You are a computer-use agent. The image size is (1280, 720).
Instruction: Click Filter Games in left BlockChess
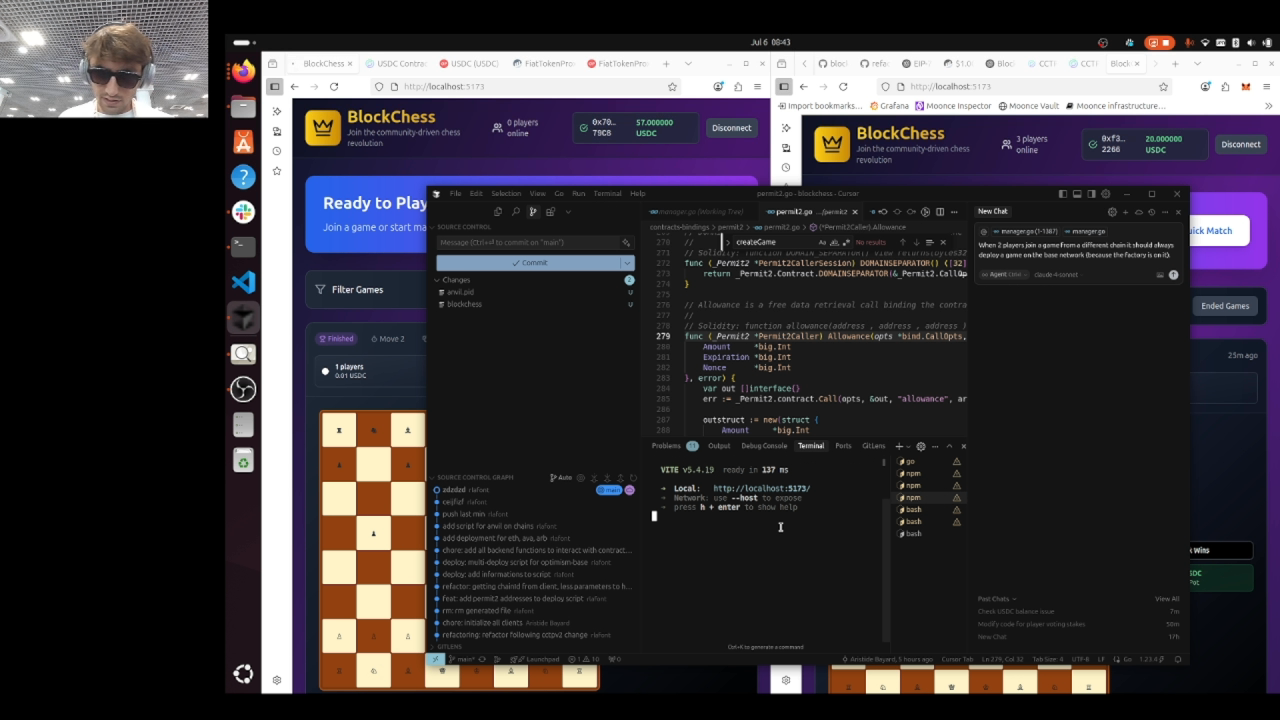click(349, 290)
